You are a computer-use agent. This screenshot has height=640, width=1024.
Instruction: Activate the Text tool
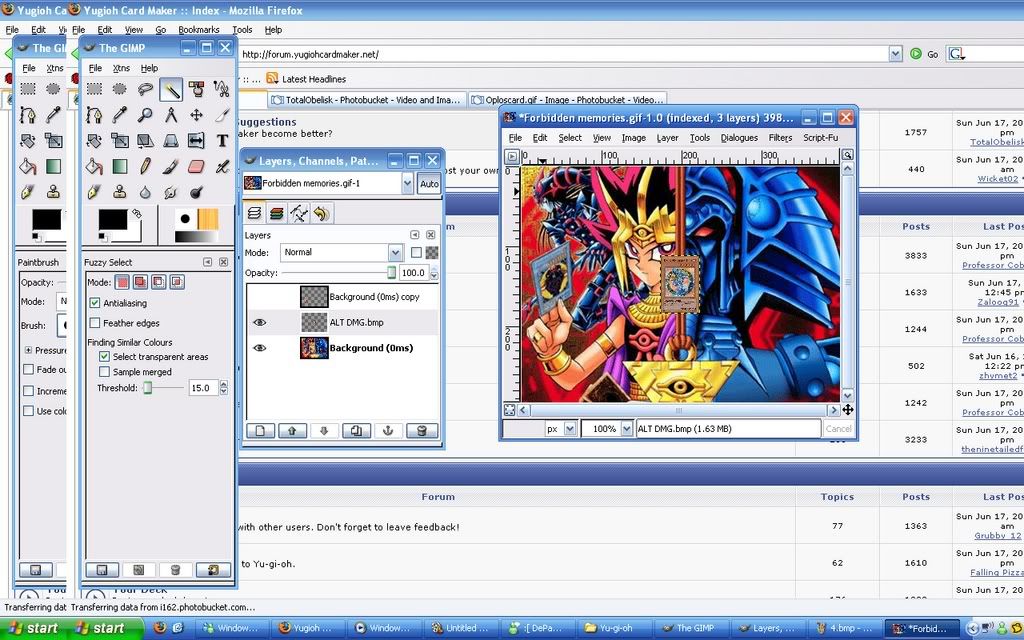point(222,140)
